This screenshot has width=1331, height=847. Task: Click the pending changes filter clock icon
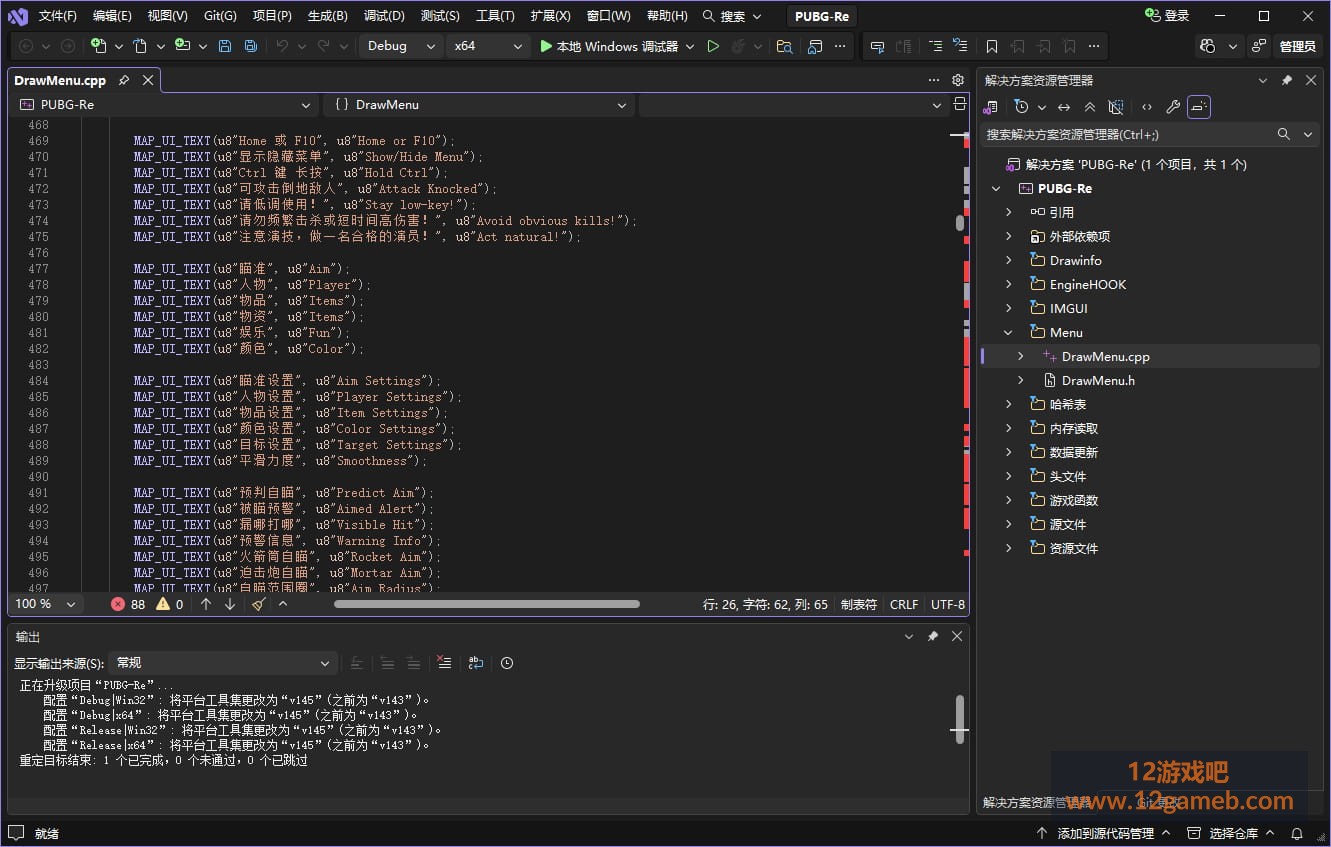tap(1021, 107)
